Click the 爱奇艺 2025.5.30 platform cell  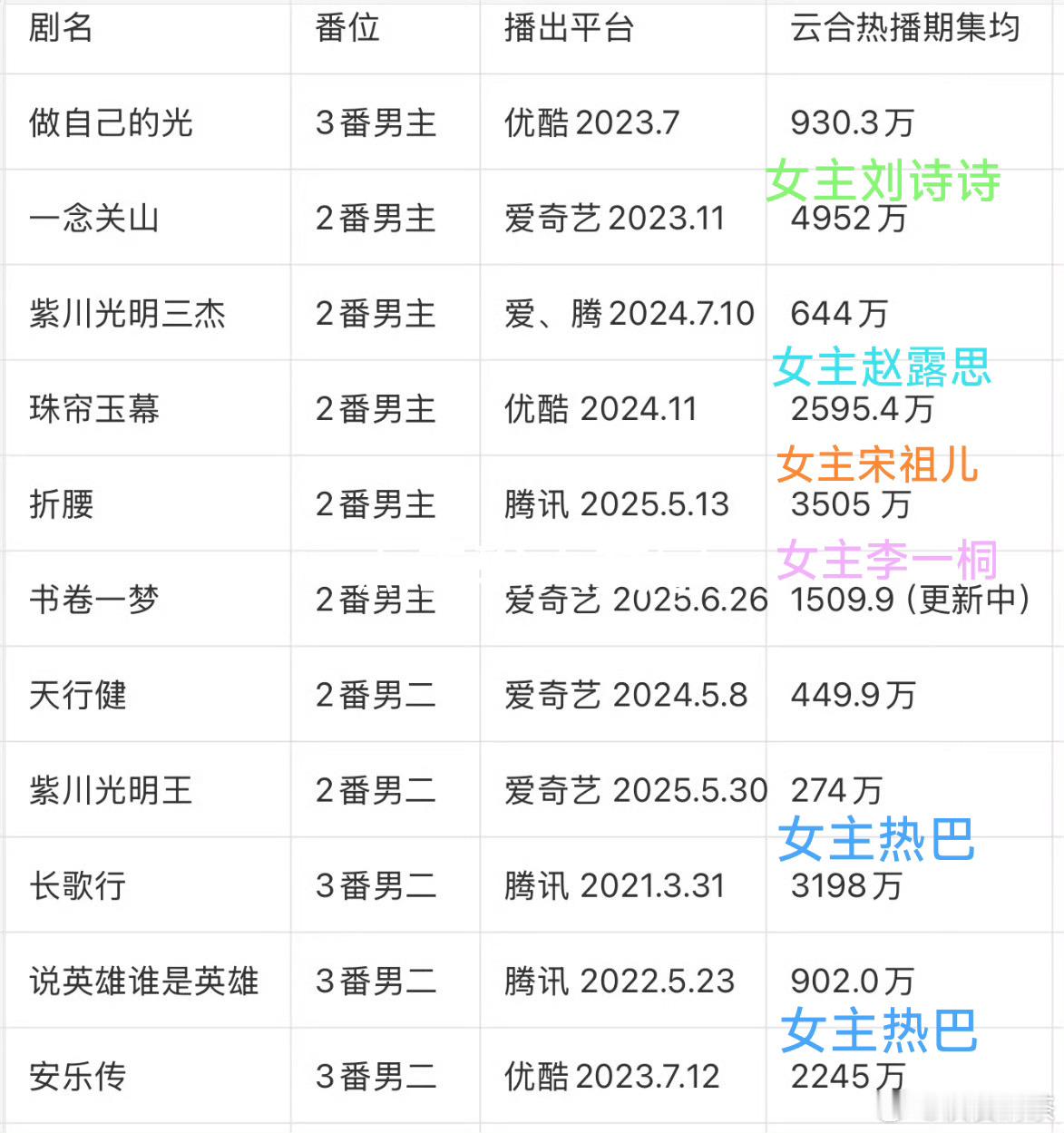[636, 791]
